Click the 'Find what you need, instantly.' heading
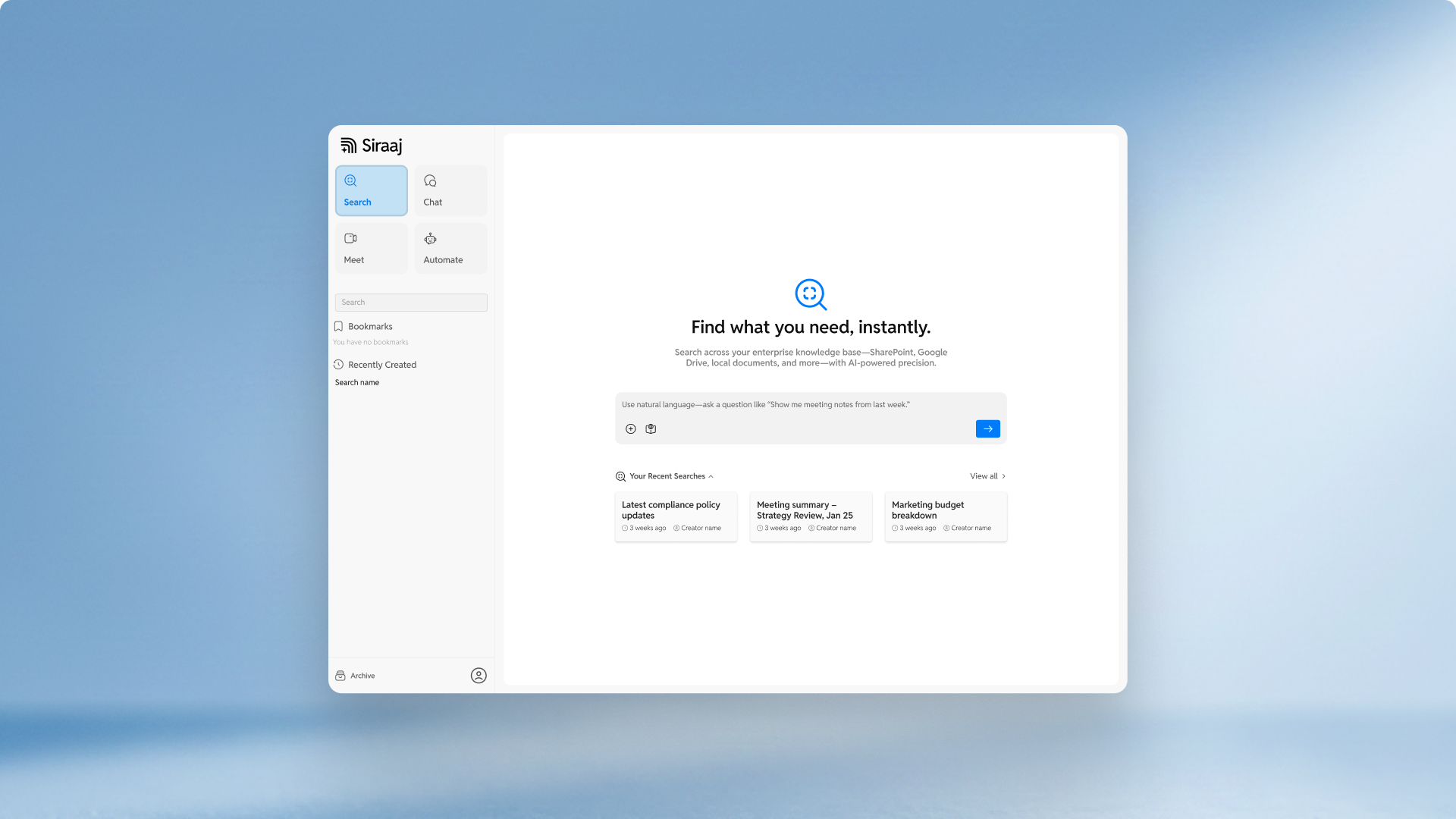Screen dimensions: 1456x819 [x=811, y=327]
